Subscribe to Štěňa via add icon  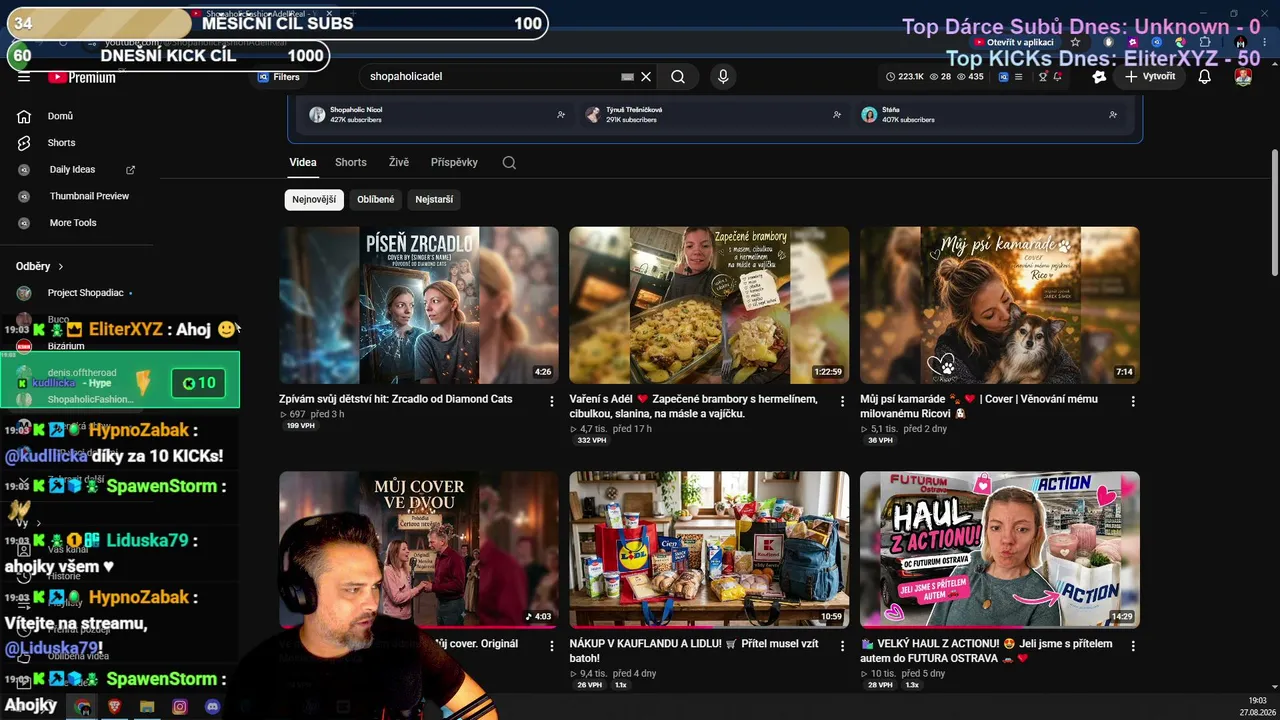pyautogui.click(x=1113, y=115)
